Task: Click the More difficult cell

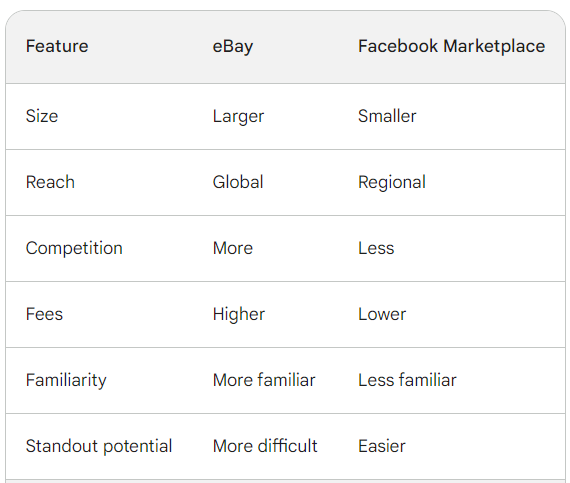Action: coord(265,446)
